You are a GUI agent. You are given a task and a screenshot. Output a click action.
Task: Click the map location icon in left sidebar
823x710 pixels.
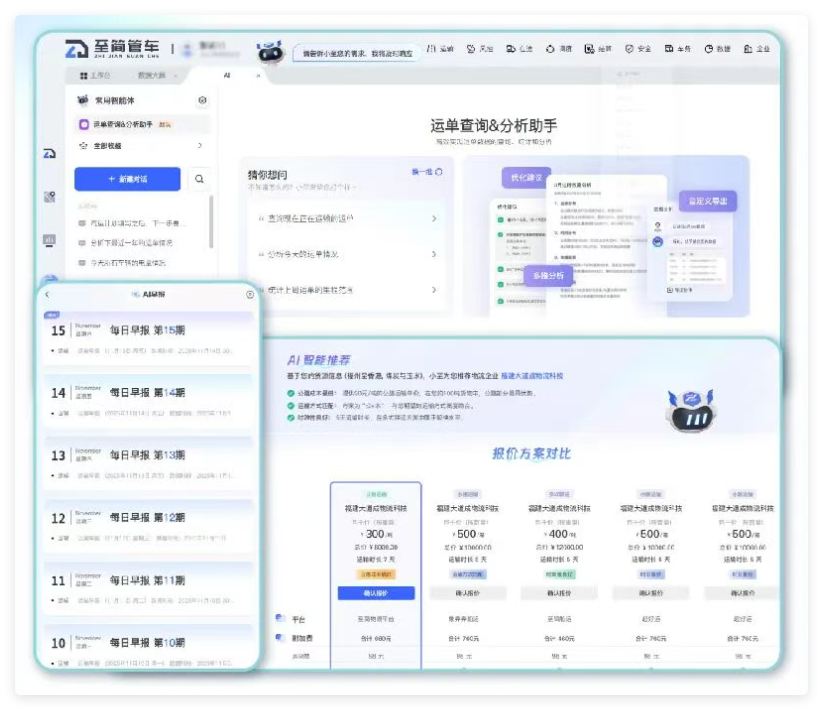tap(49, 197)
